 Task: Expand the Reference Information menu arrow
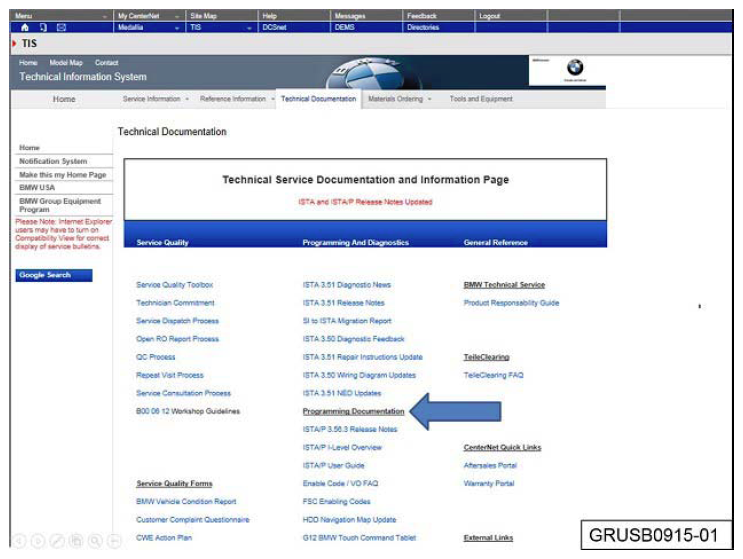(x=273, y=99)
